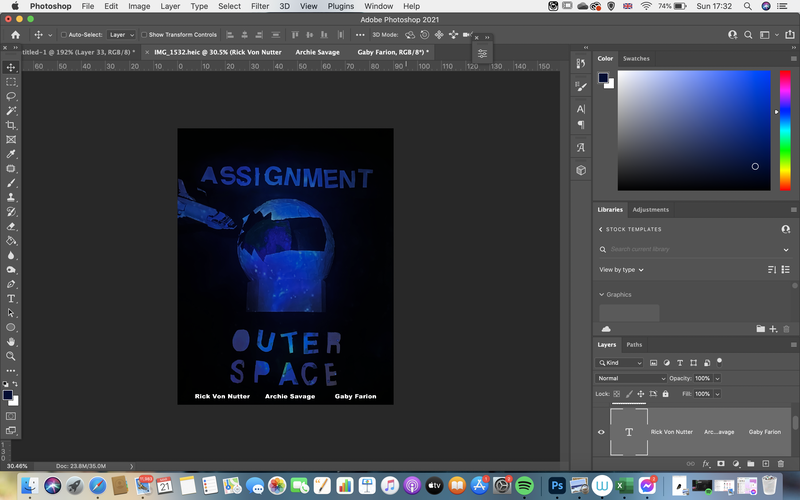Select the Horizontal Type tool
The width and height of the screenshot is (800, 500).
click(x=11, y=298)
